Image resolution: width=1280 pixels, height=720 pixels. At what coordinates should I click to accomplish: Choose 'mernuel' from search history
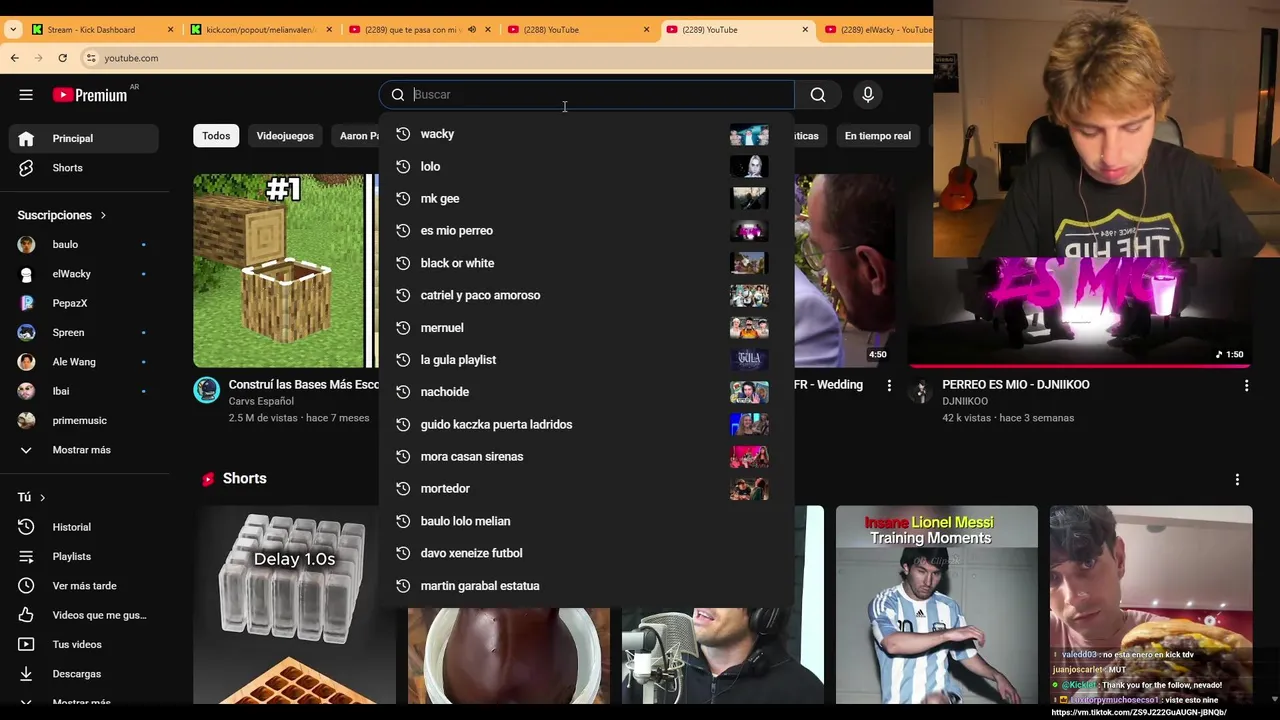(586, 328)
